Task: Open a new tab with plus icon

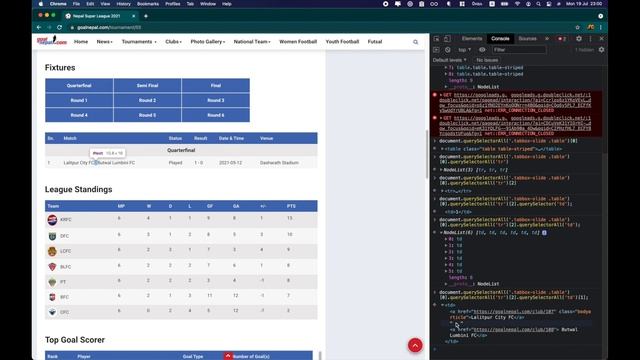Action: point(146,16)
